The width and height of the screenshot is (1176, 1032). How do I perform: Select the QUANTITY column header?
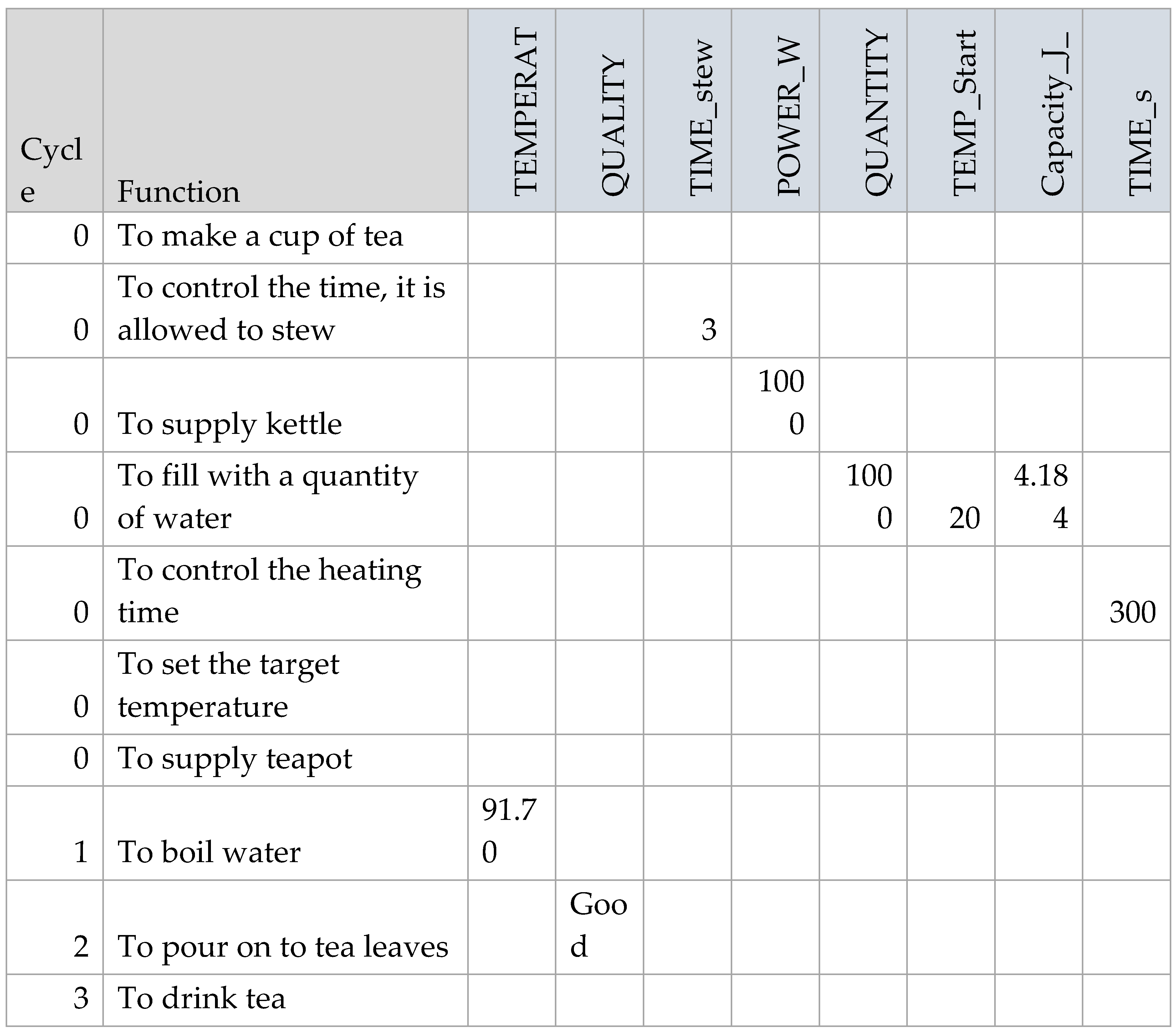point(876,113)
